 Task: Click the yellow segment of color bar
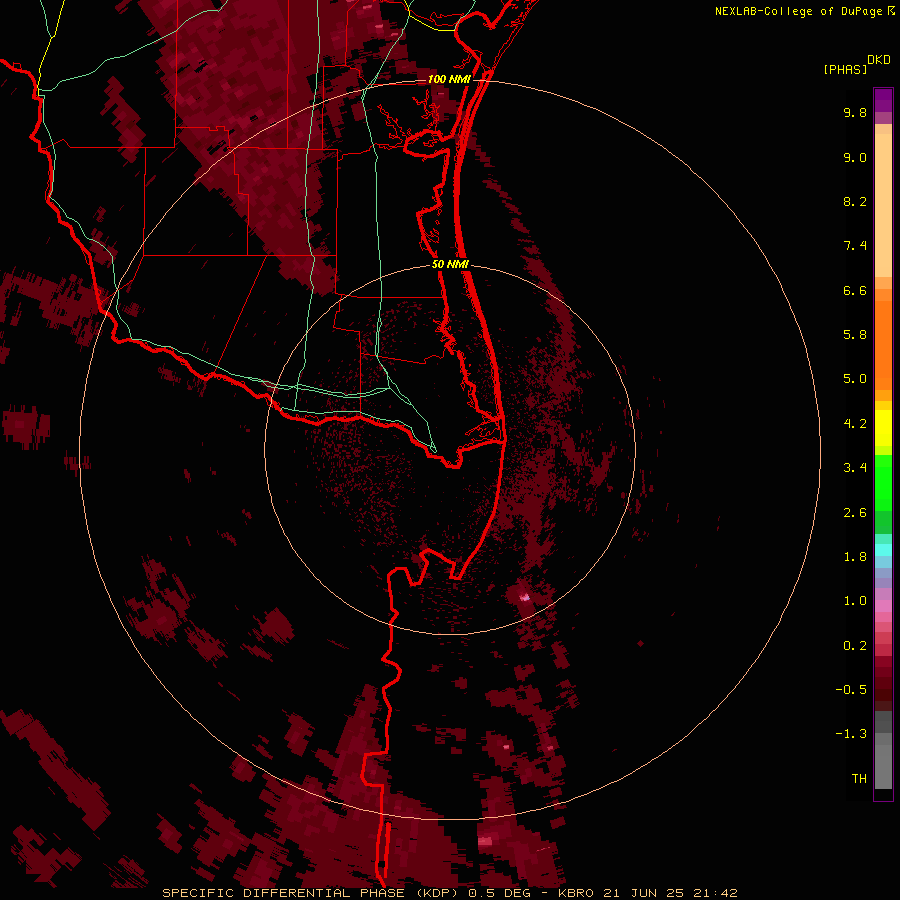tap(883, 428)
